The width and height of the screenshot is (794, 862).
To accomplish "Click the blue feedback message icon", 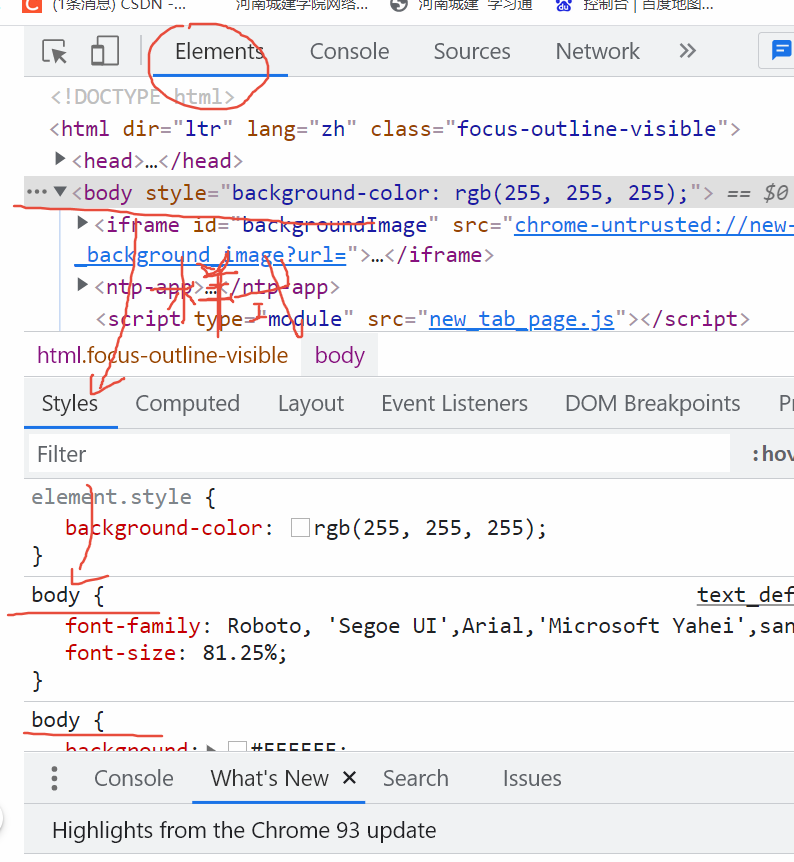I will (780, 51).
